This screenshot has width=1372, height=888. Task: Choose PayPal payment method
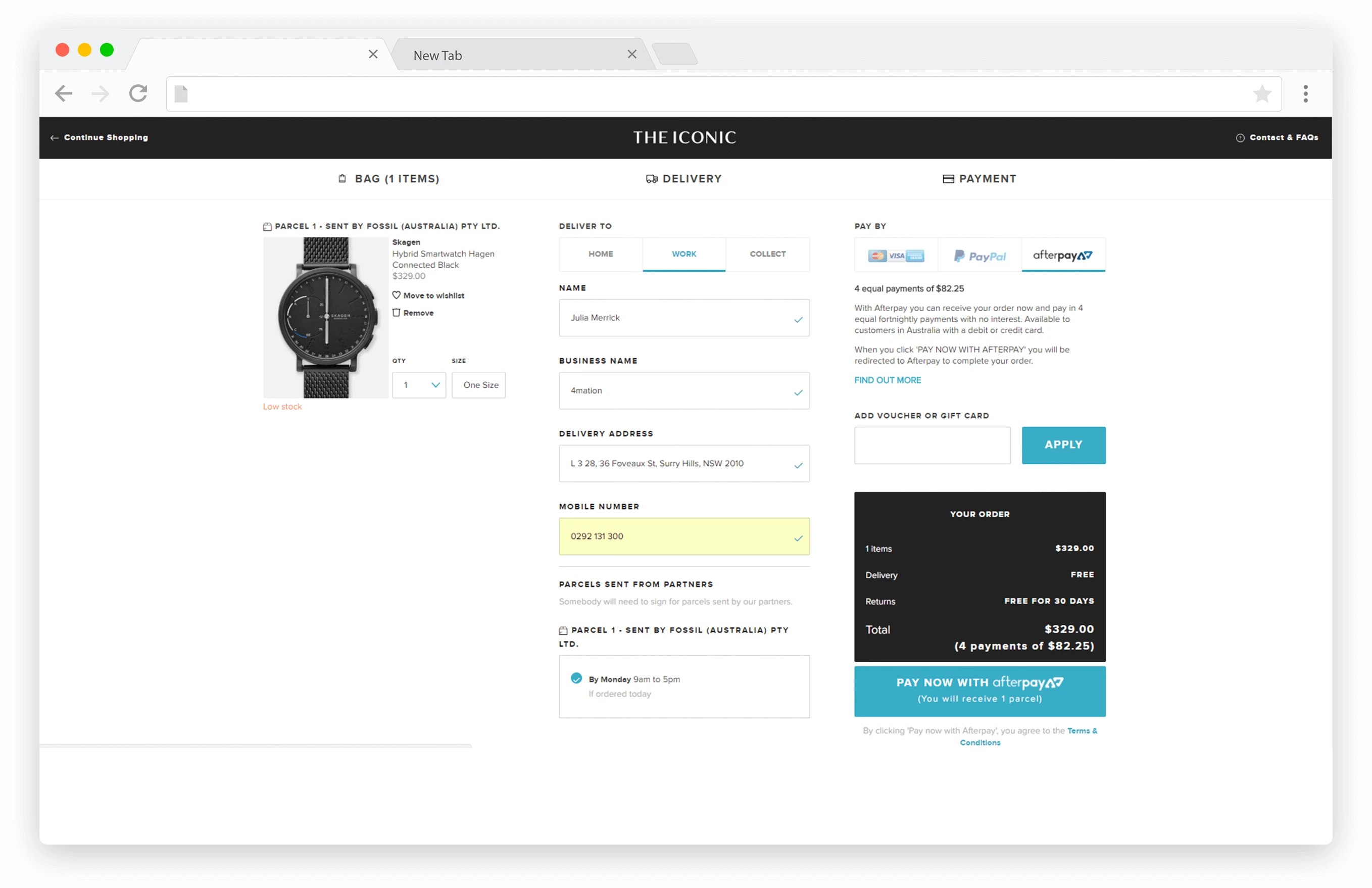[980, 255]
